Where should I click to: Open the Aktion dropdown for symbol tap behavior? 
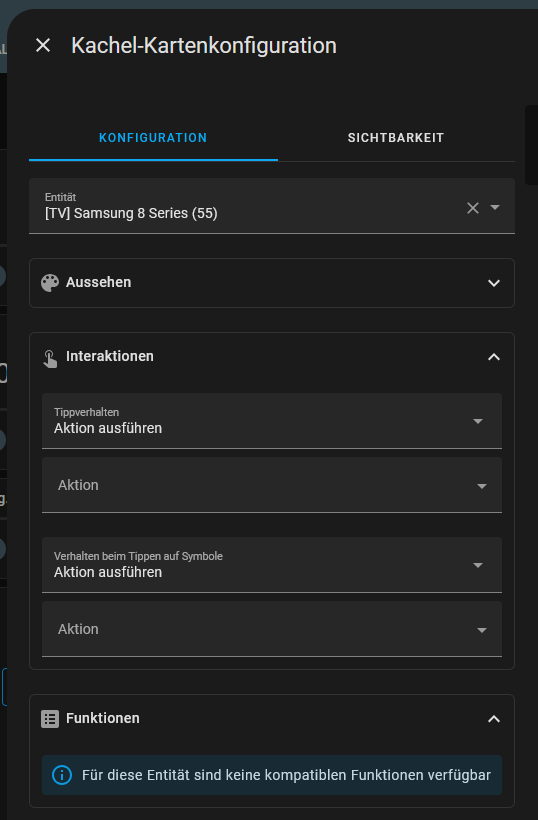coord(272,629)
